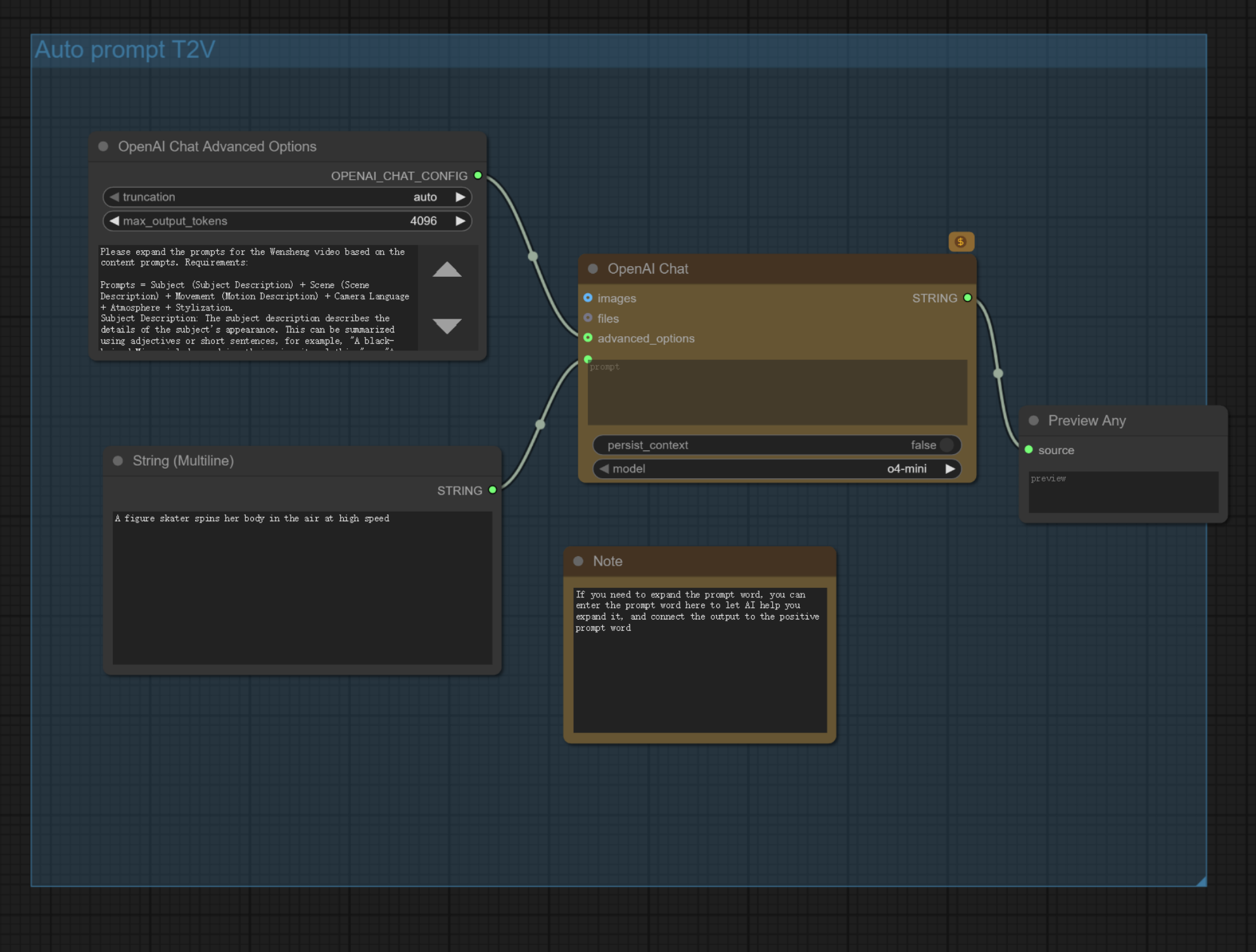Collapse the OpenAI Chat Advanced Options node
This screenshot has height=952, width=1256.
103,146
